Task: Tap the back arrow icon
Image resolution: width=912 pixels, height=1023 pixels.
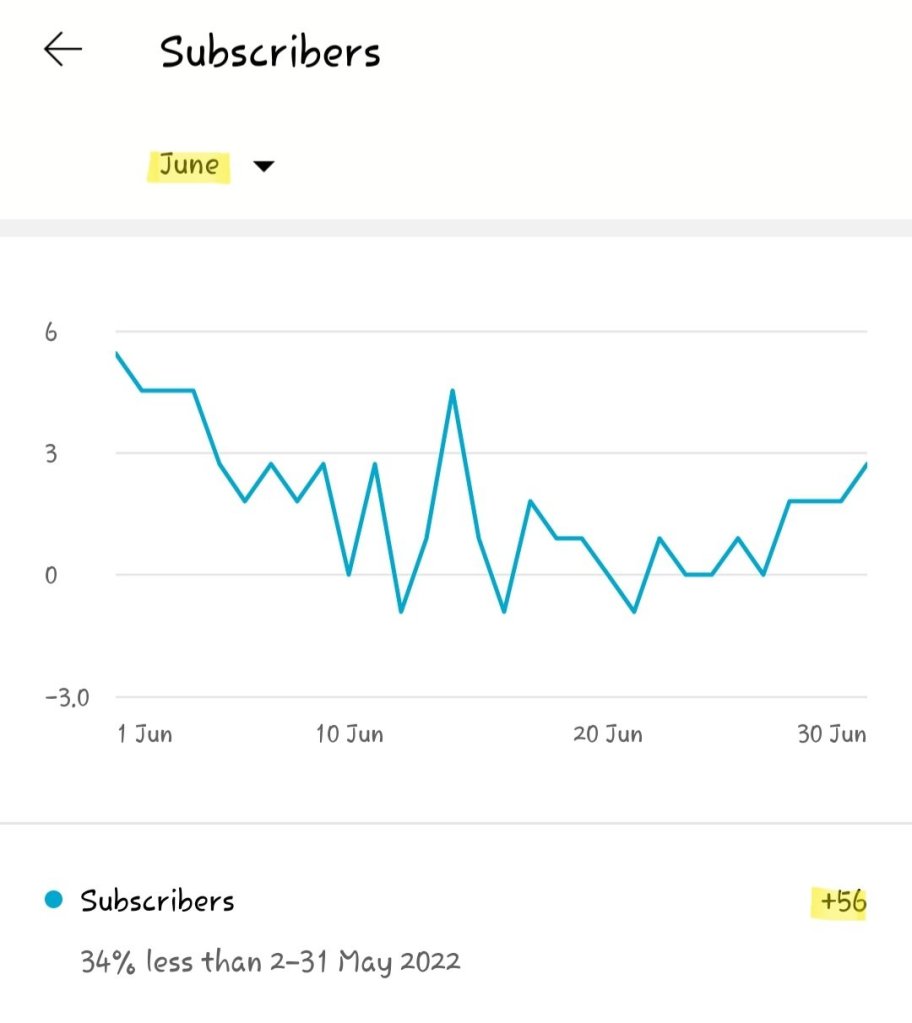Action: tap(62, 50)
